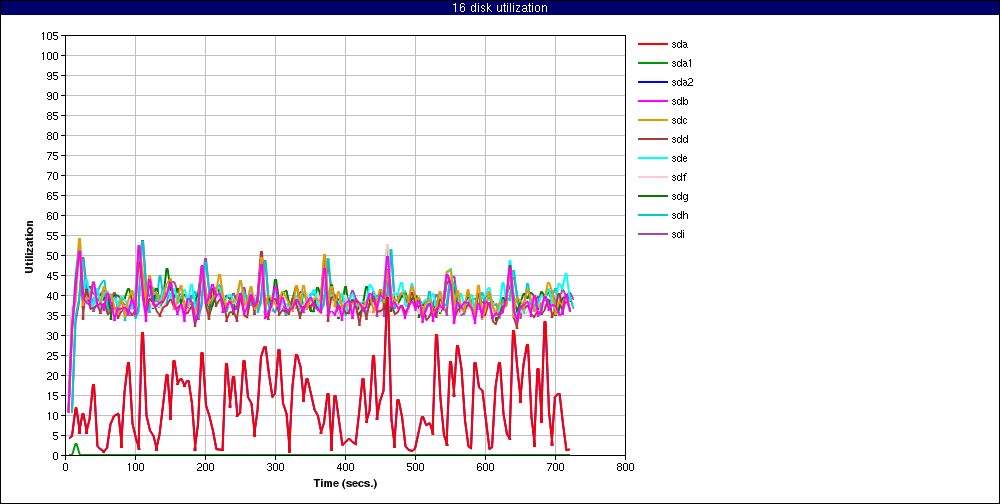The height and width of the screenshot is (504, 1000).
Task: Click the '16 disk utilization' chart title
Action: pos(500,8)
